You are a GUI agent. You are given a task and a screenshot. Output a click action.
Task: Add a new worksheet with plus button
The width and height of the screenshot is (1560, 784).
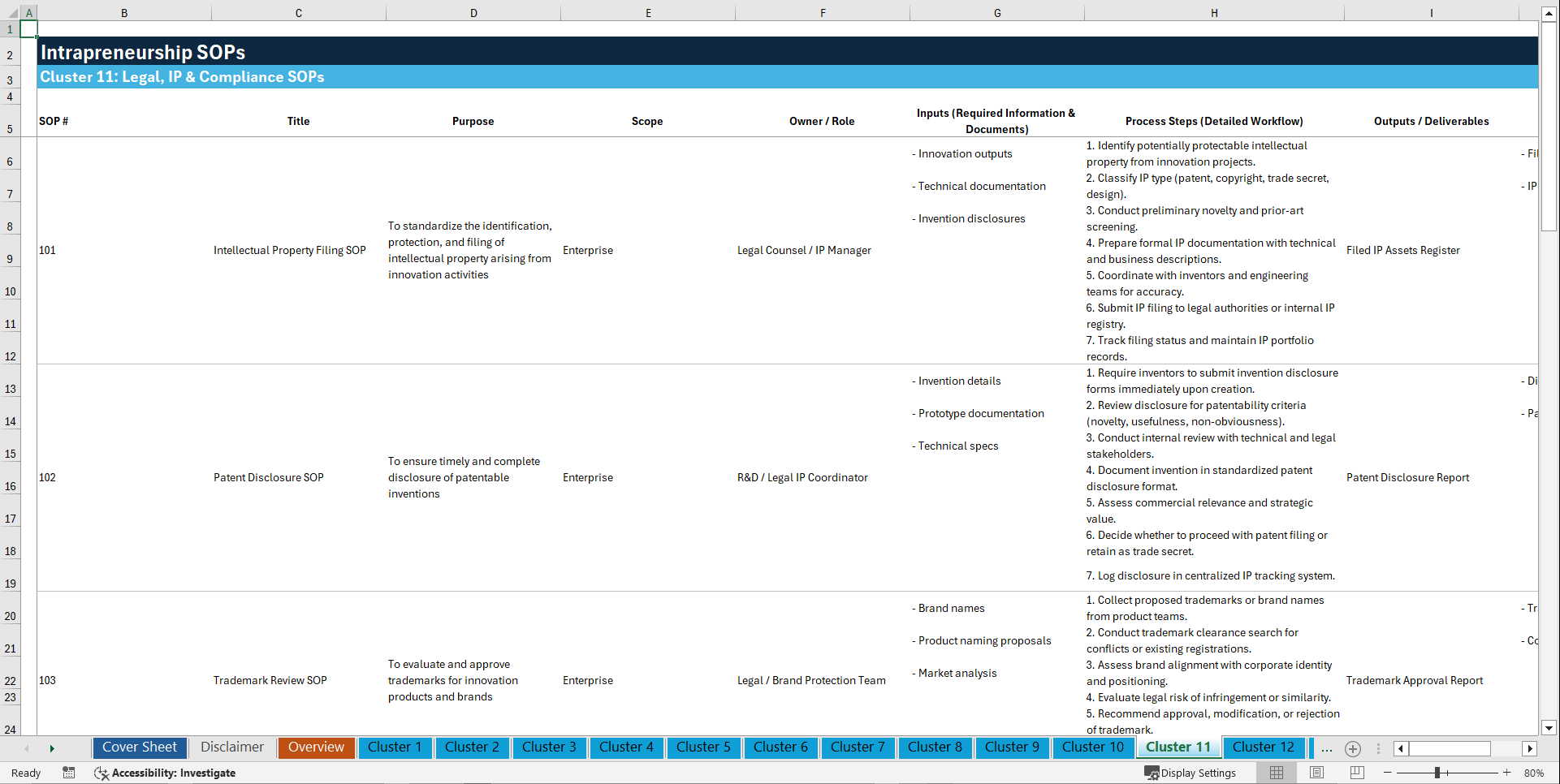click(1353, 749)
